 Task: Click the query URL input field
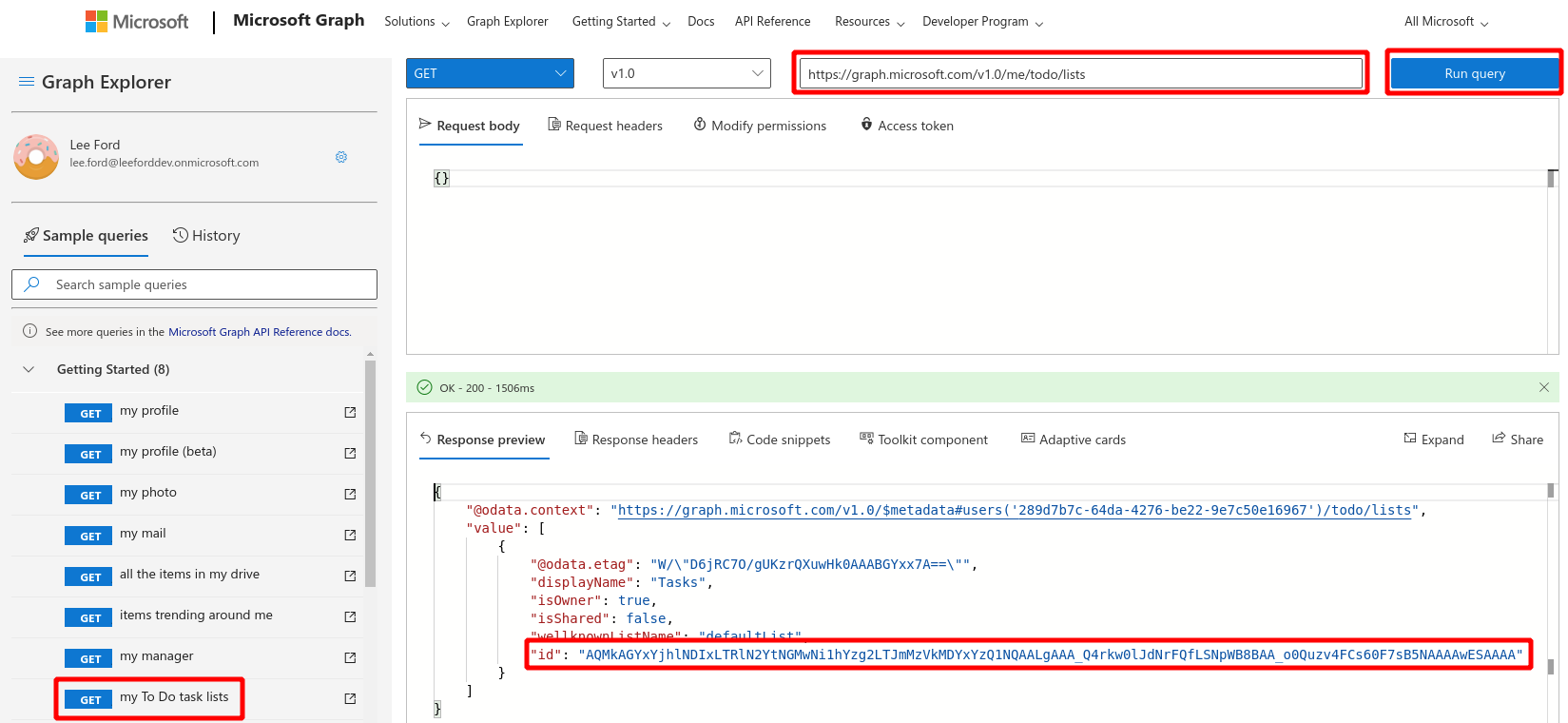[x=1081, y=73]
